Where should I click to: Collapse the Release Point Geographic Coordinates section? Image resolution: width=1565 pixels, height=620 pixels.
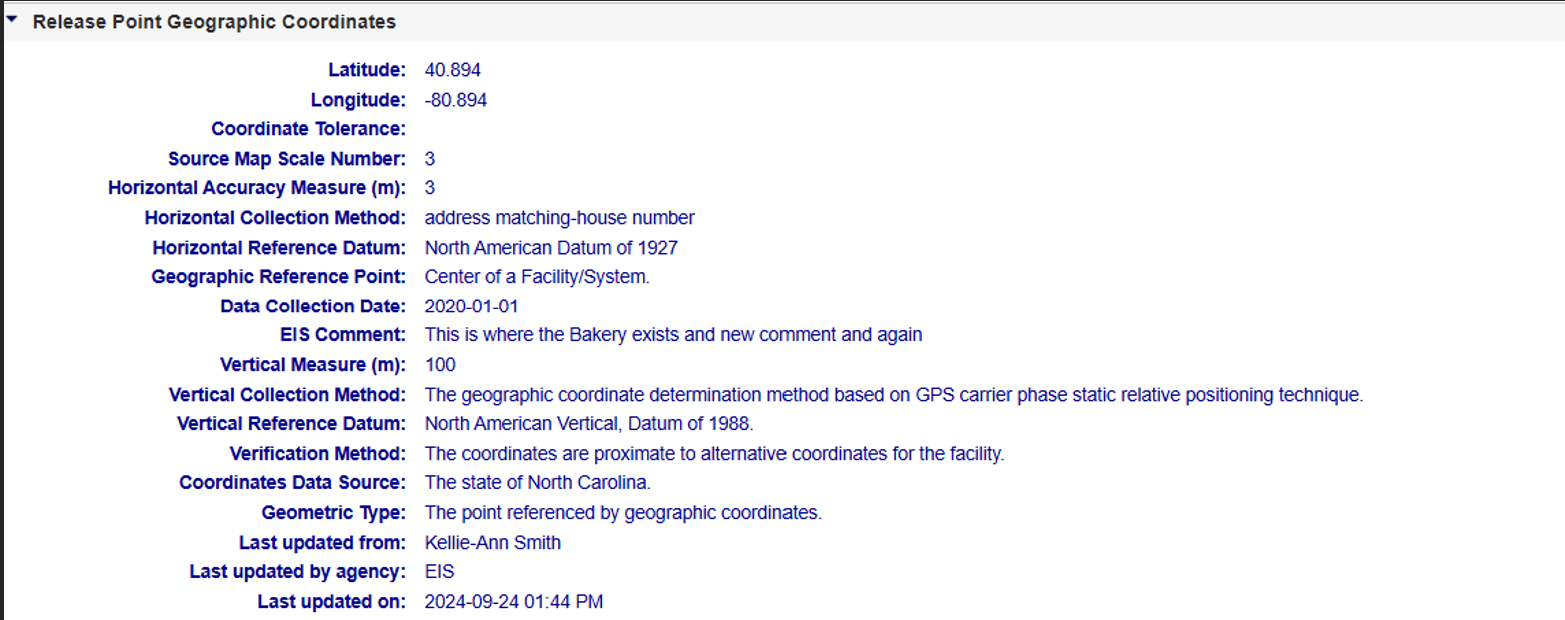[12, 20]
